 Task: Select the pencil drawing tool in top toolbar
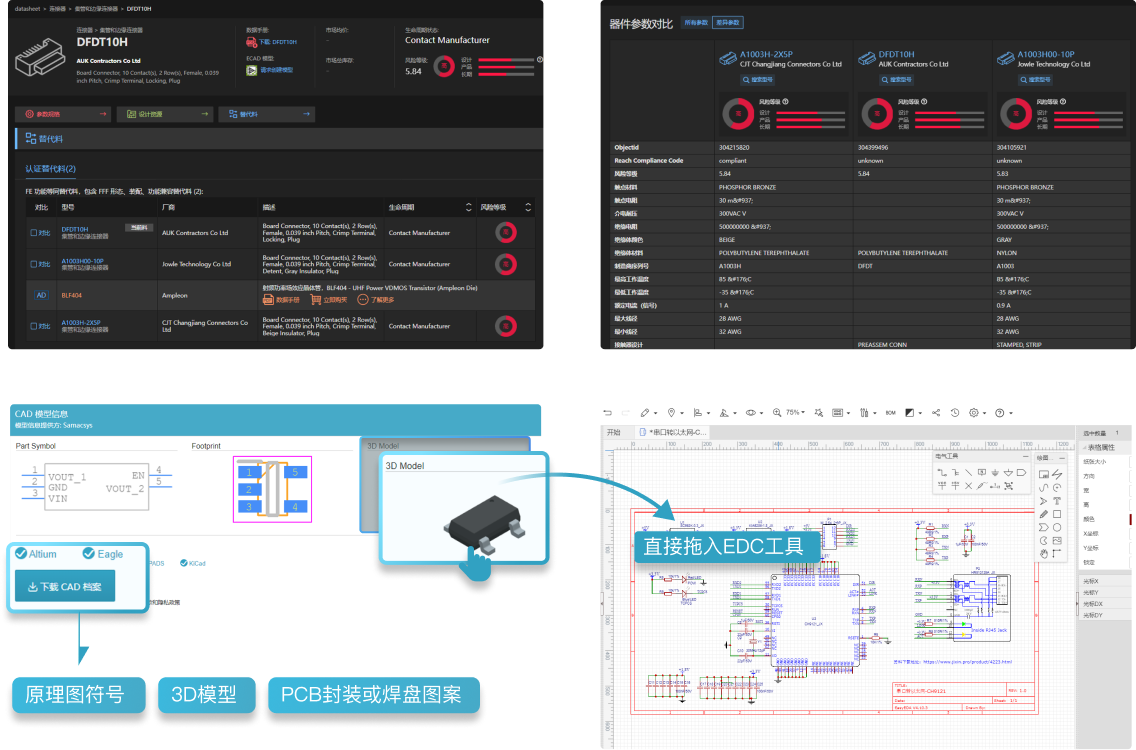pos(644,413)
